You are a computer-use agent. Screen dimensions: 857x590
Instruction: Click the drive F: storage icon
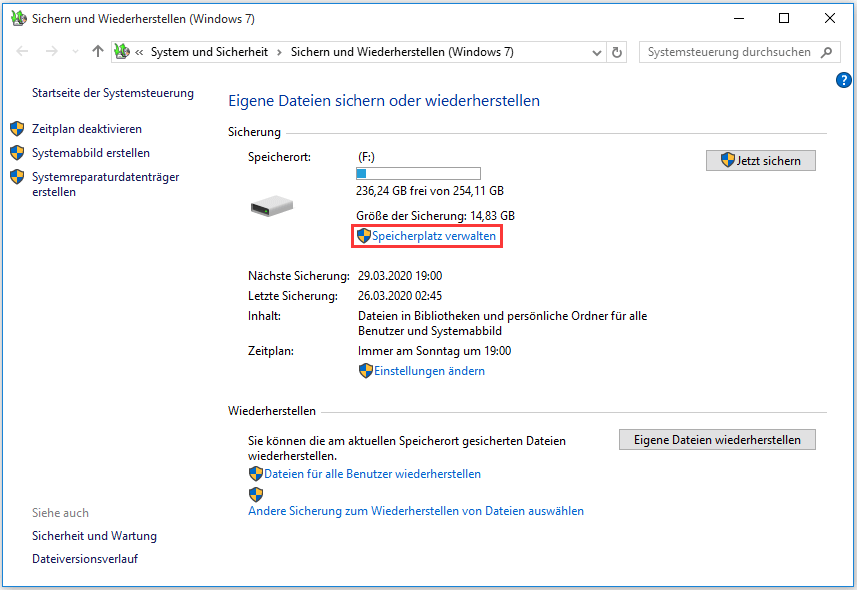pyautogui.click(x=271, y=206)
